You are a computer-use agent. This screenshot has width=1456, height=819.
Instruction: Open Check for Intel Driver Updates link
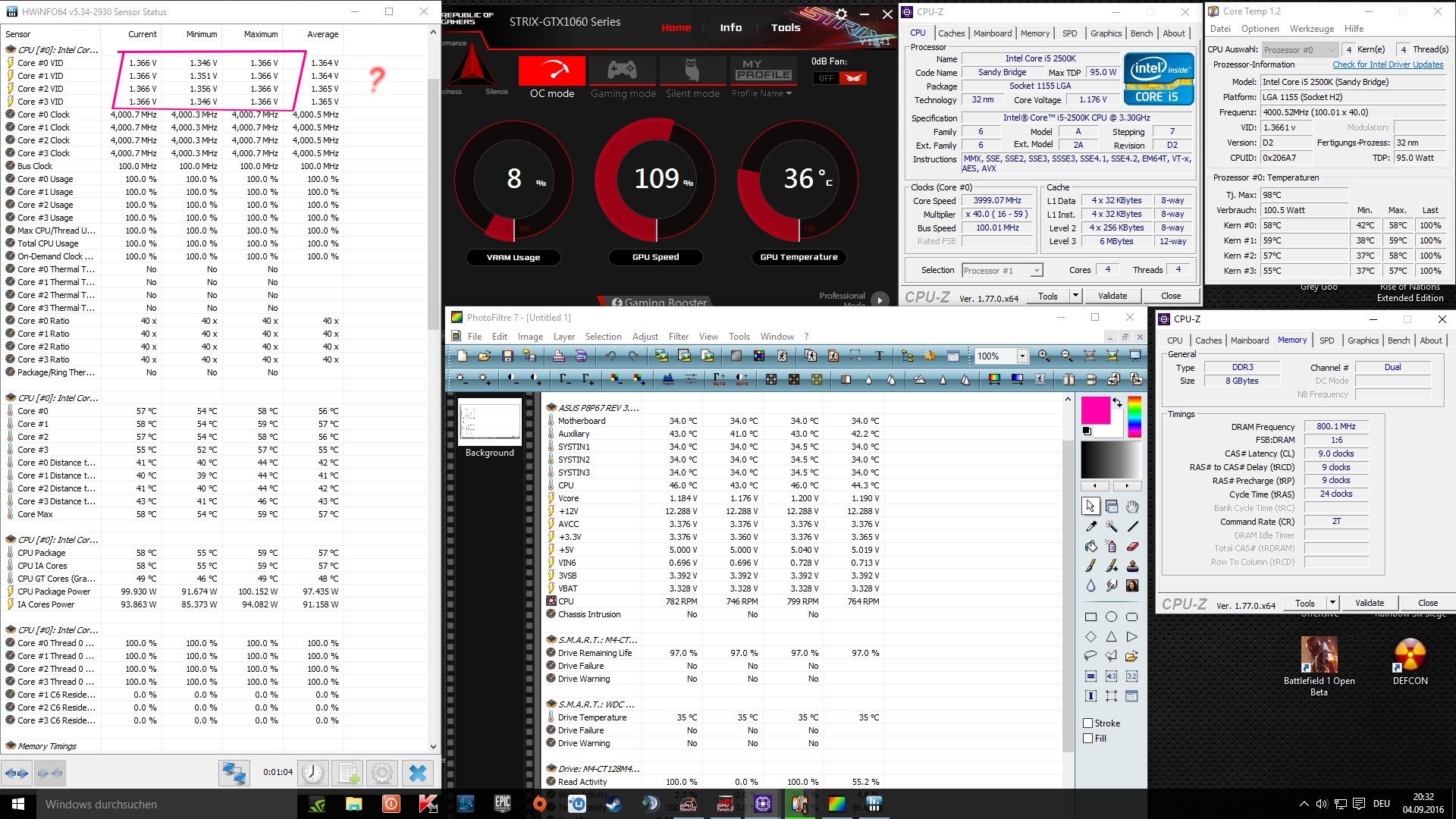[1388, 64]
